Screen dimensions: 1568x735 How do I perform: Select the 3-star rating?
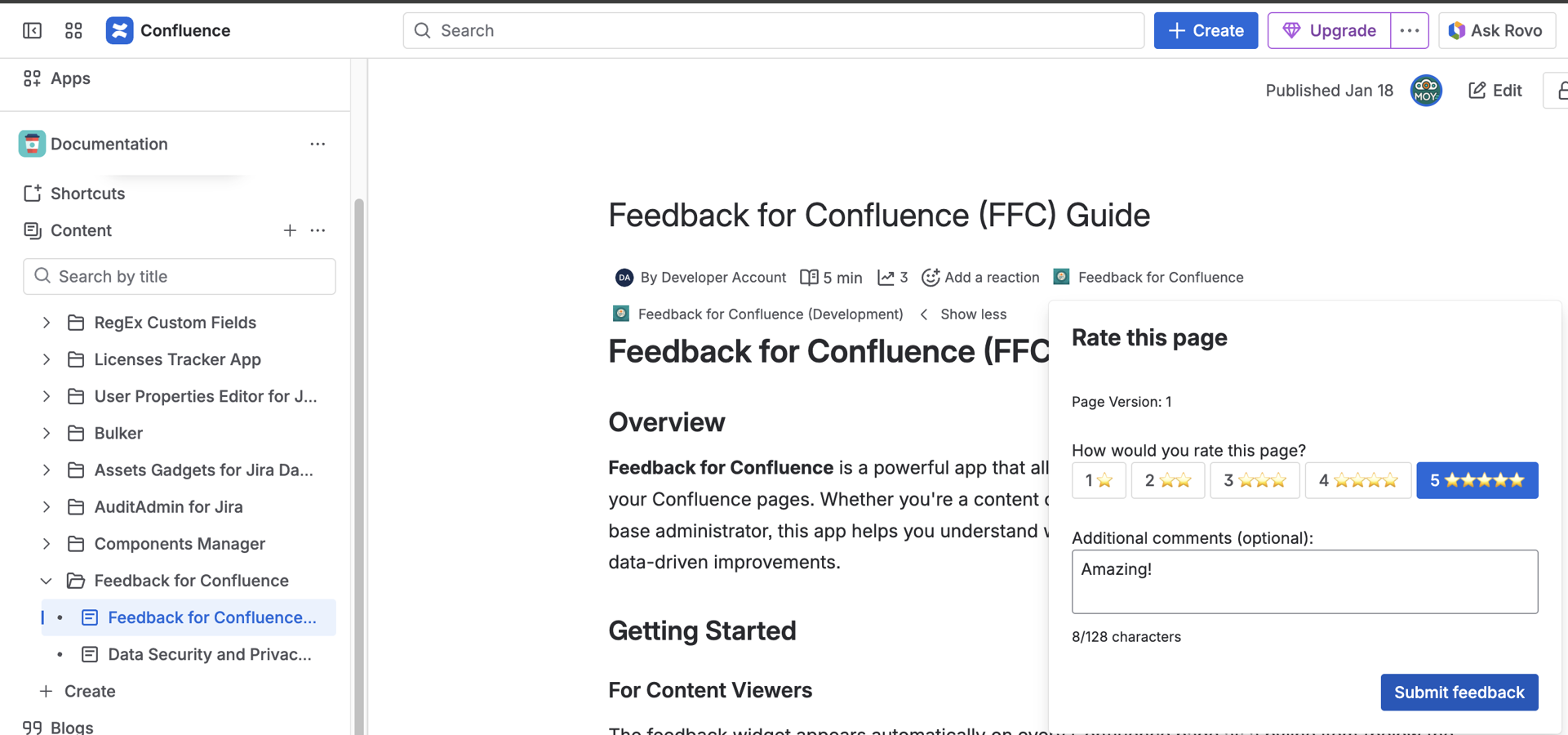(1255, 480)
